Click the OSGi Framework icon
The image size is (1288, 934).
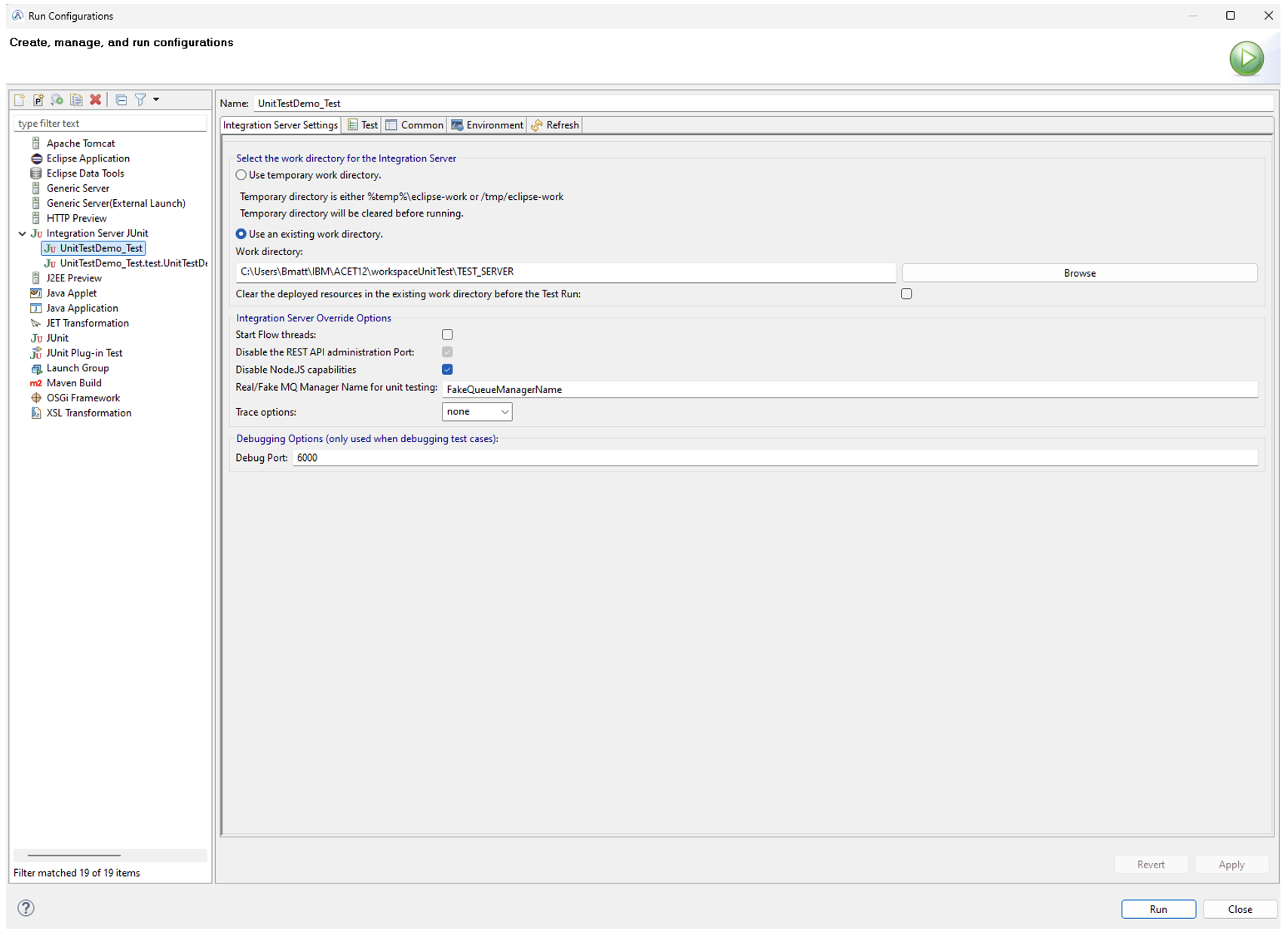[36, 398]
